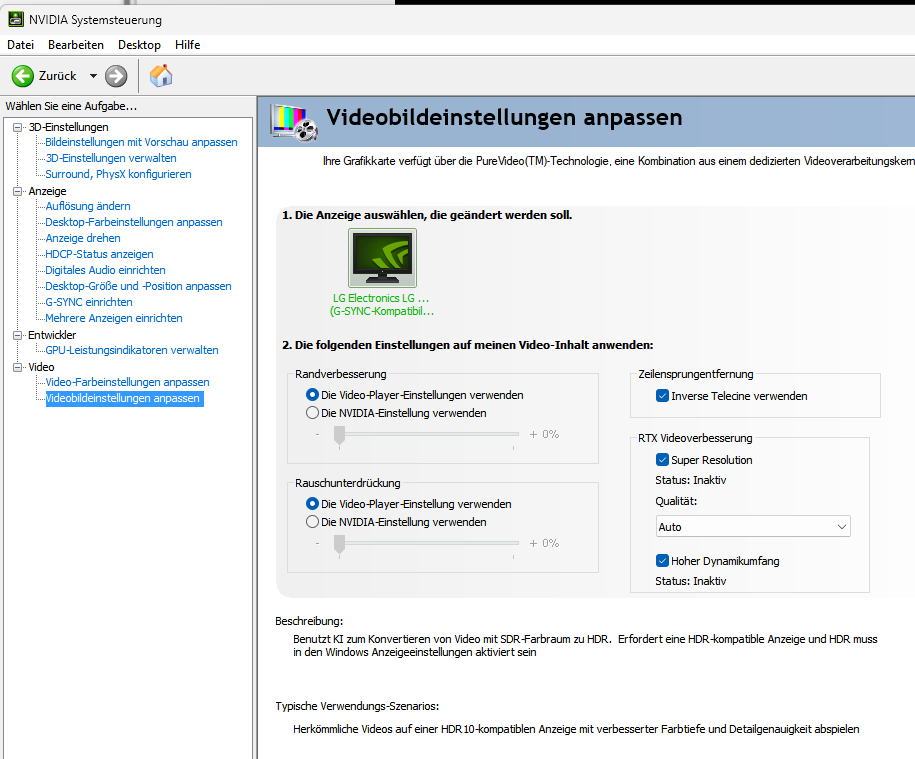Open the Datei menu
Screen dimensions: 915x759
point(20,45)
